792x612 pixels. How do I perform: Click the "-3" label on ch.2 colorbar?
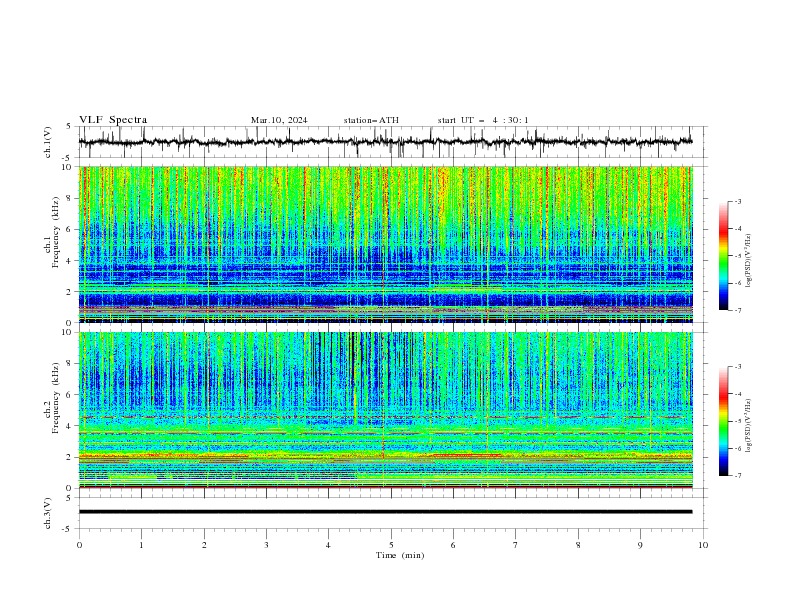point(737,367)
